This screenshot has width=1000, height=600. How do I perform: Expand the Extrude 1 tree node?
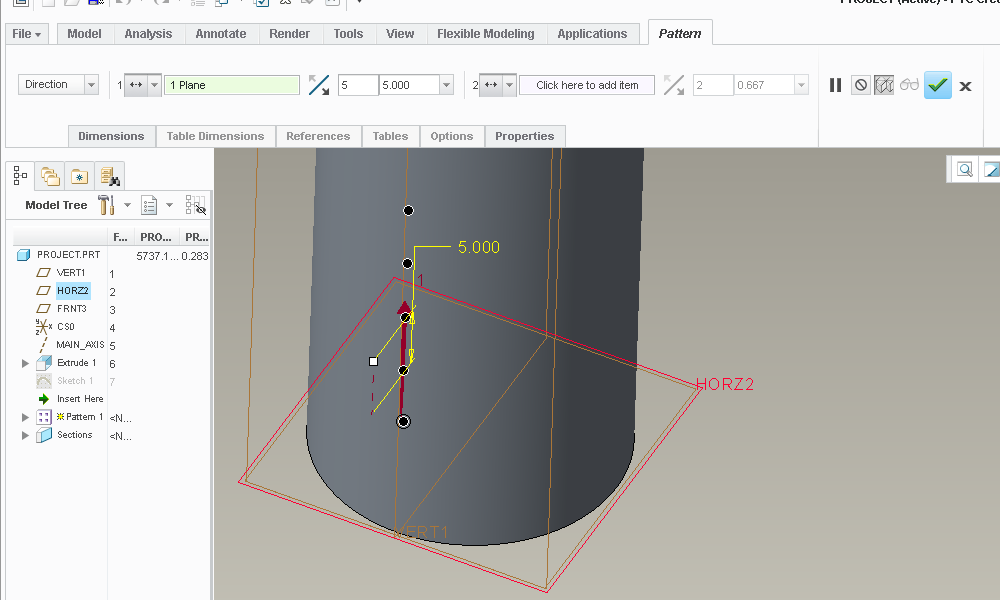pyautogui.click(x=26, y=363)
